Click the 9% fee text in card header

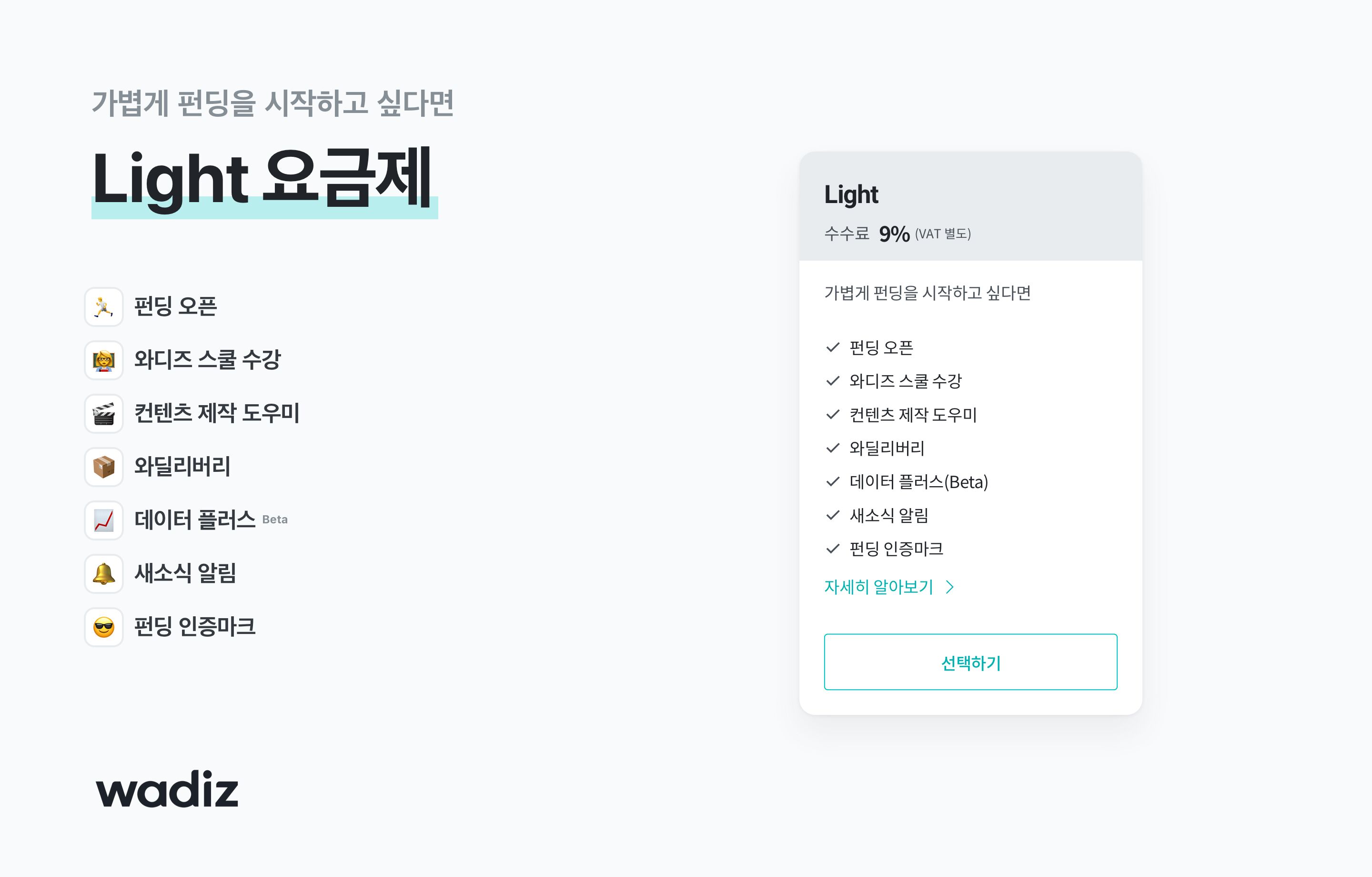coord(894,234)
